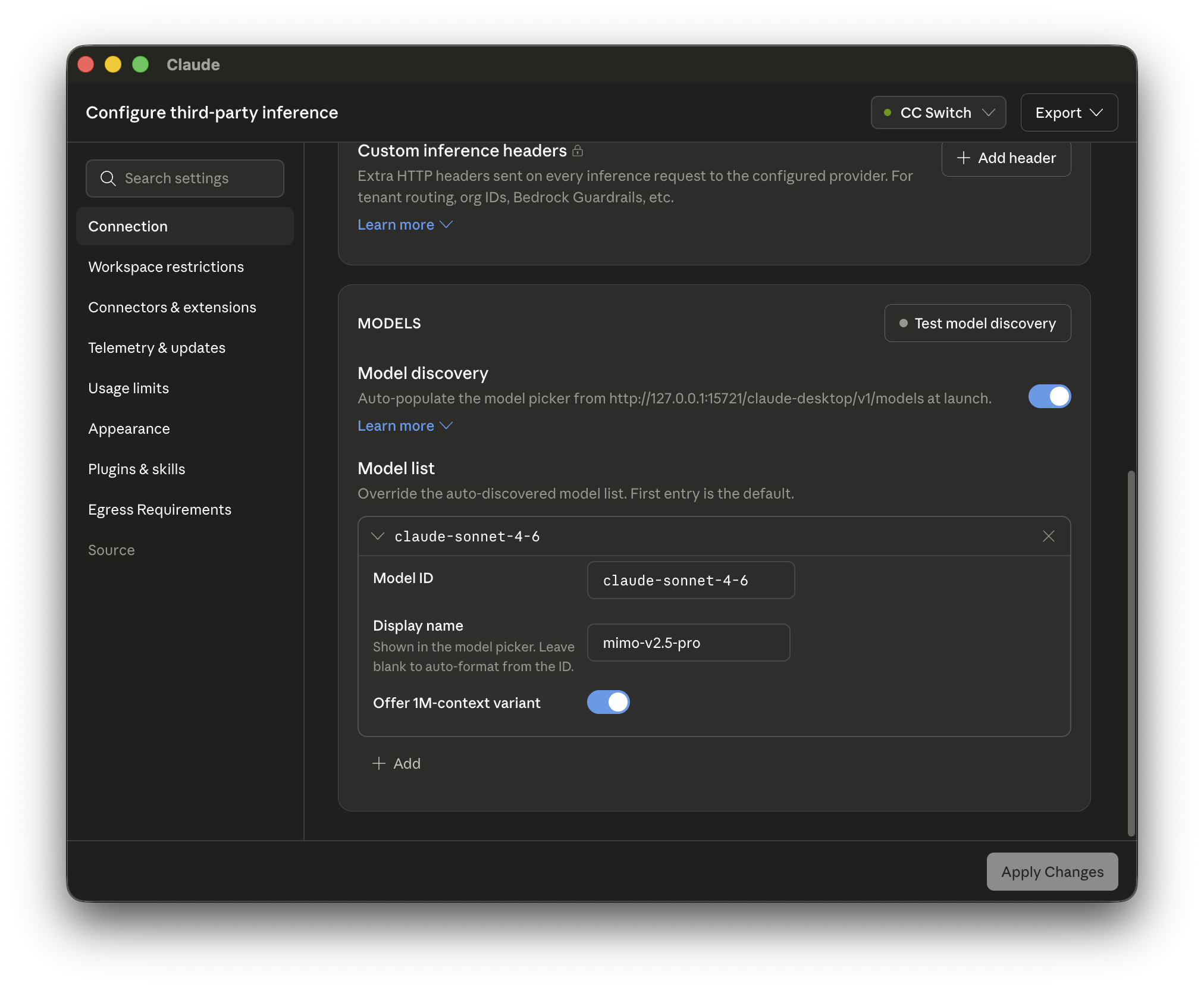Click the 'Custom inference headers' heading
The height and width of the screenshot is (990, 1204).
pyautogui.click(x=462, y=151)
